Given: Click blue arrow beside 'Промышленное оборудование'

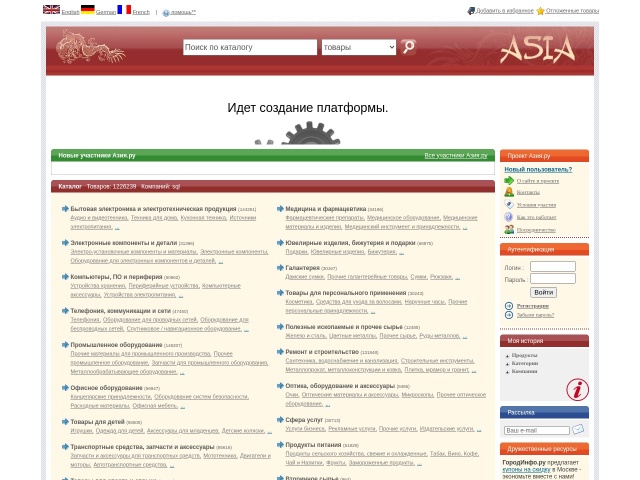Looking at the screenshot, I should coord(65,344).
